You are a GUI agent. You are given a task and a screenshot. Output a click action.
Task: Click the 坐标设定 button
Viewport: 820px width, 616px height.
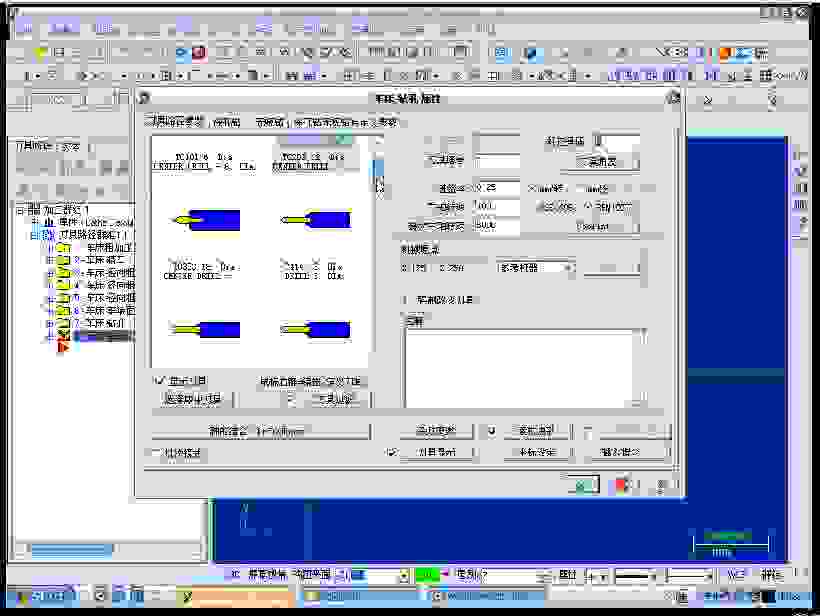(x=538, y=452)
